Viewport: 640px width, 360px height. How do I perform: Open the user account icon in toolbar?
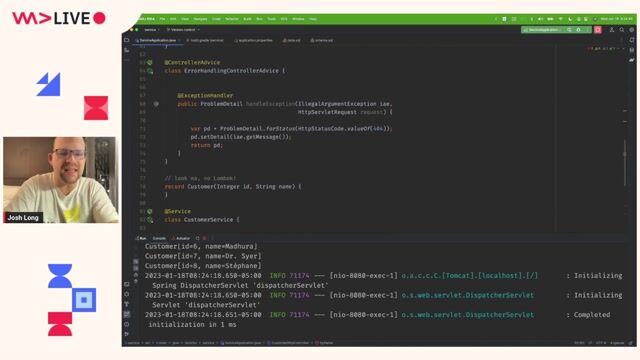pos(611,30)
